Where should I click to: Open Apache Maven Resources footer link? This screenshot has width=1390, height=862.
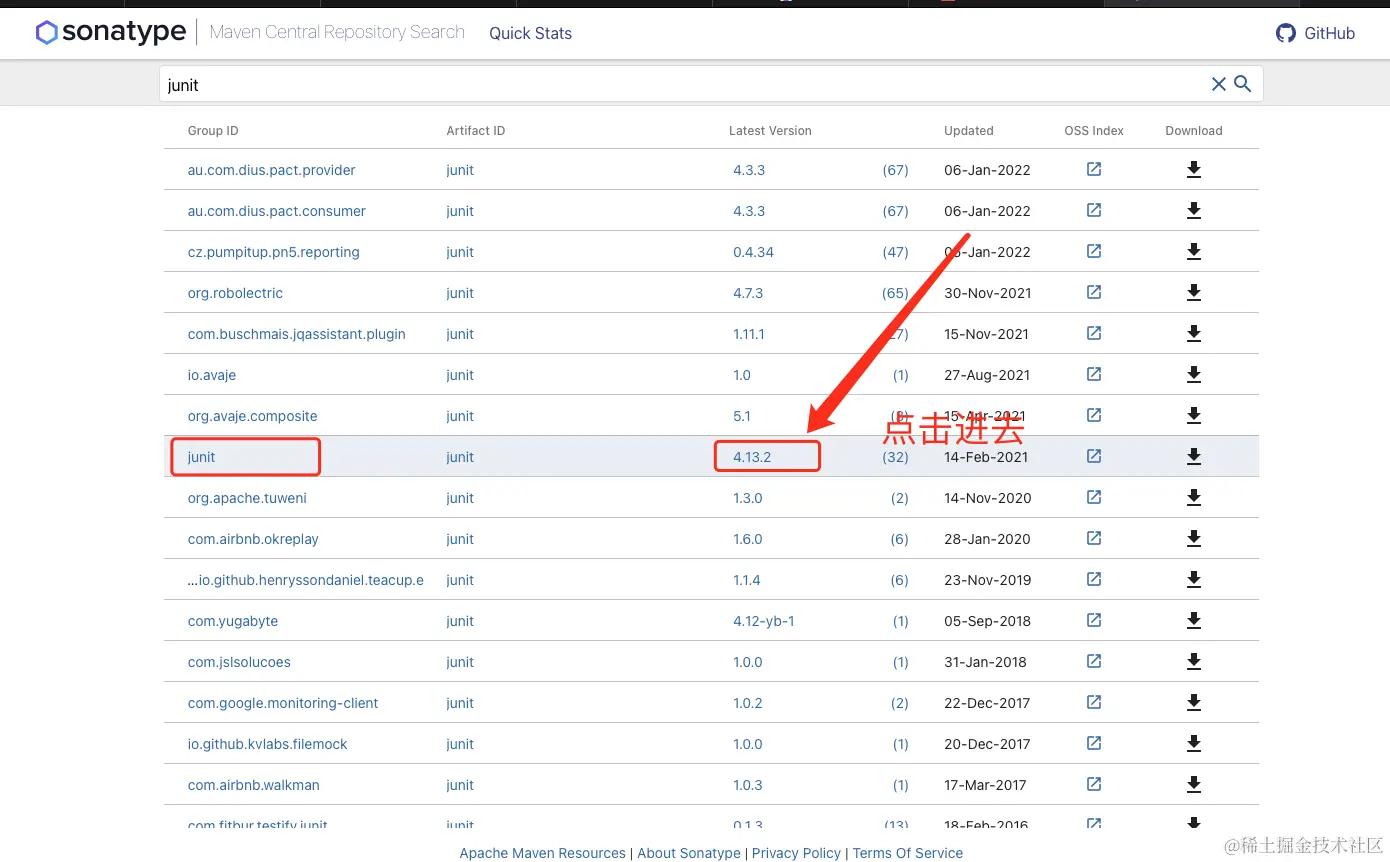point(543,853)
